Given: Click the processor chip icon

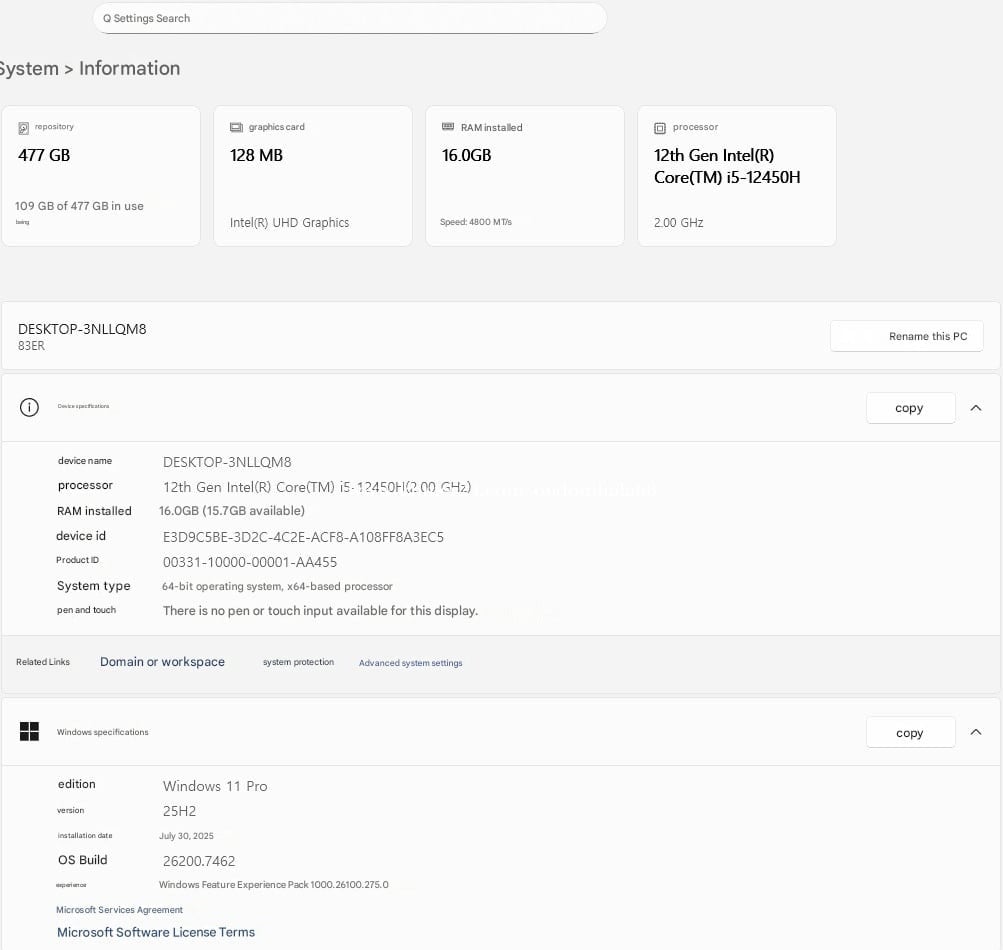Looking at the screenshot, I should pos(660,128).
